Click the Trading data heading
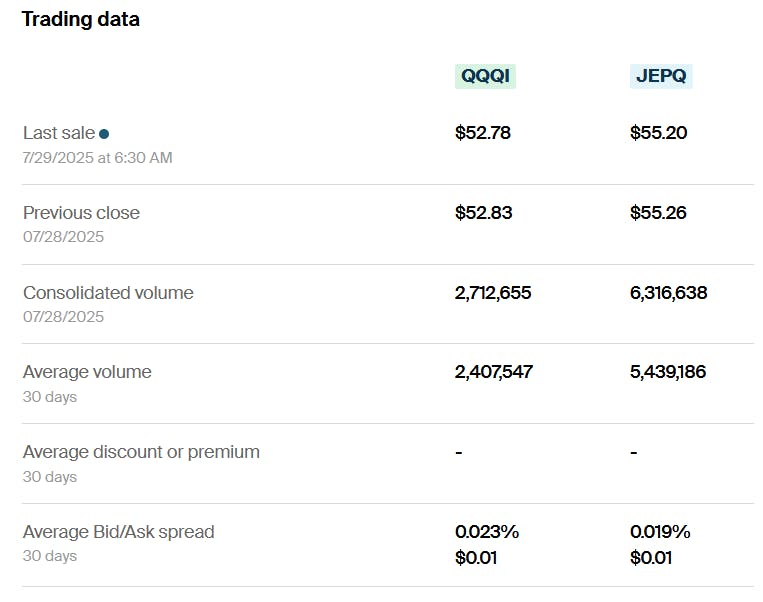 (81, 19)
